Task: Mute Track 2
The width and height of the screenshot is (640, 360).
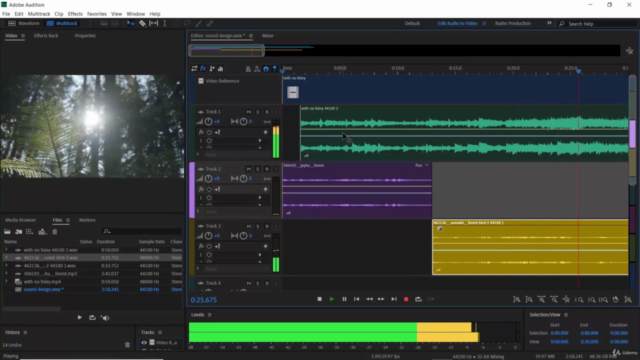Action: [249, 169]
